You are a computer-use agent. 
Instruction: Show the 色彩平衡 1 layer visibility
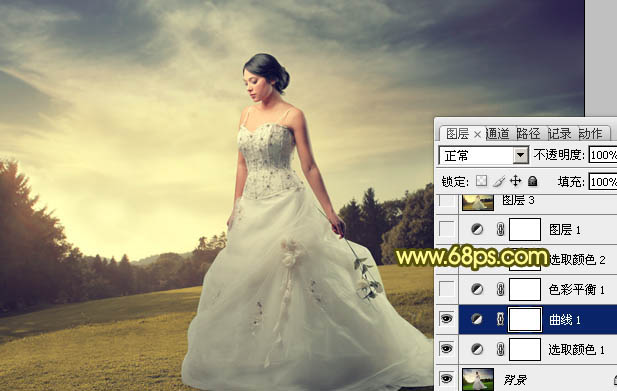447,289
